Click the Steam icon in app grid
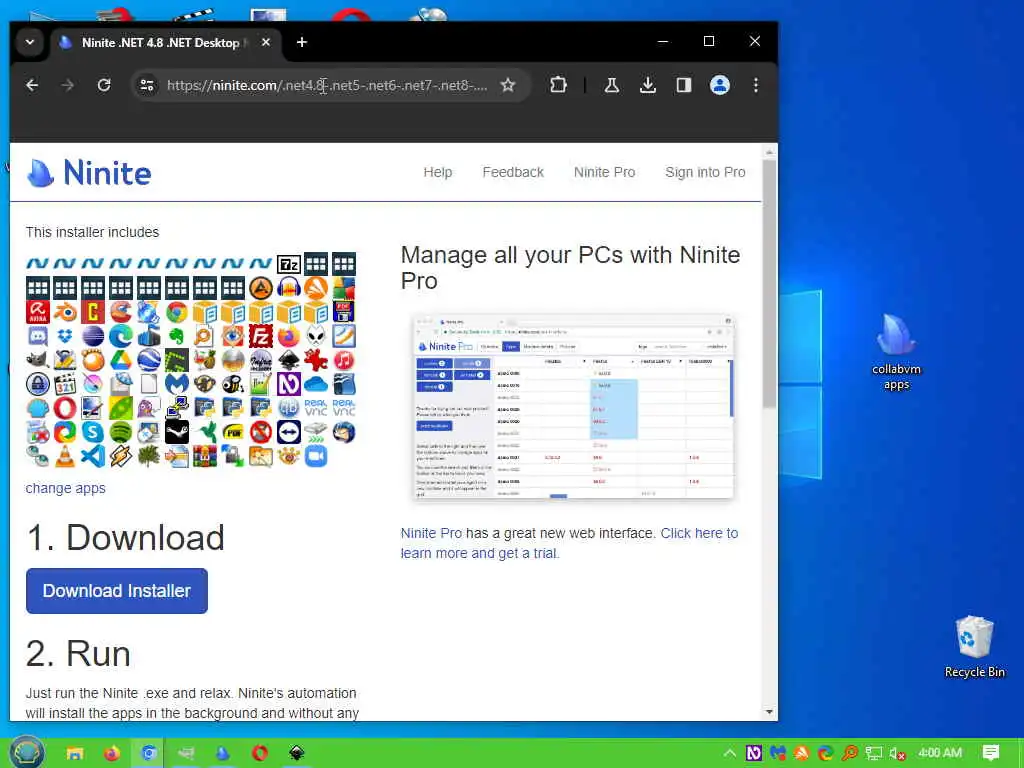The image size is (1024, 768). (176, 432)
